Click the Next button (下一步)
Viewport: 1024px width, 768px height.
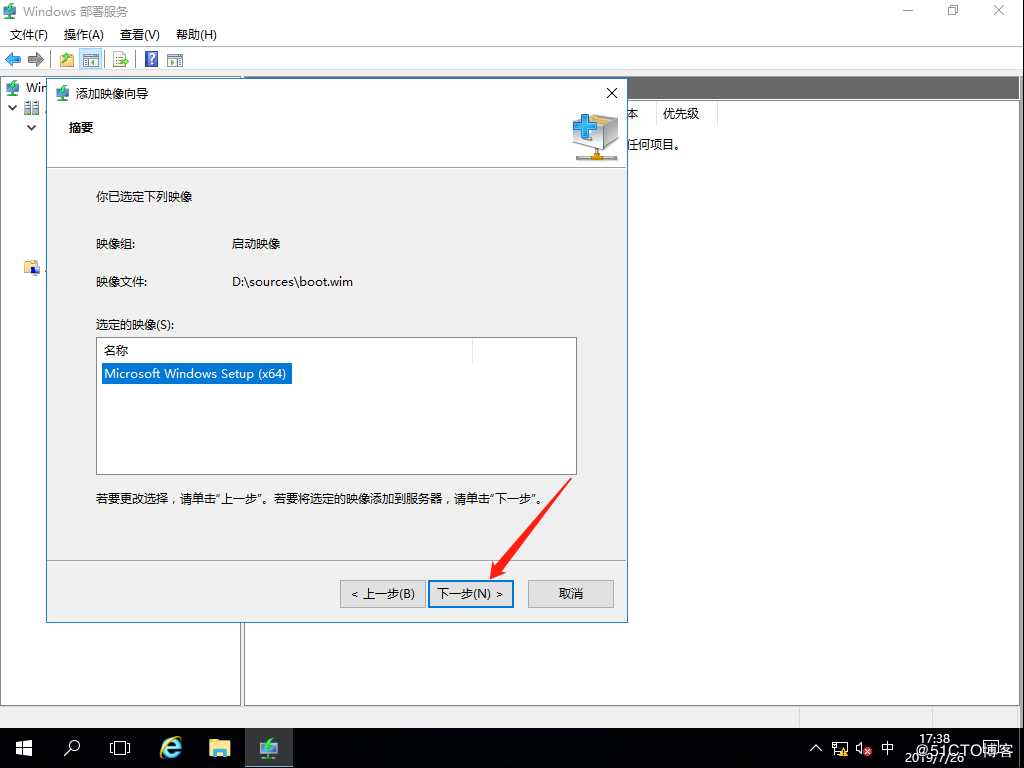(x=470, y=594)
